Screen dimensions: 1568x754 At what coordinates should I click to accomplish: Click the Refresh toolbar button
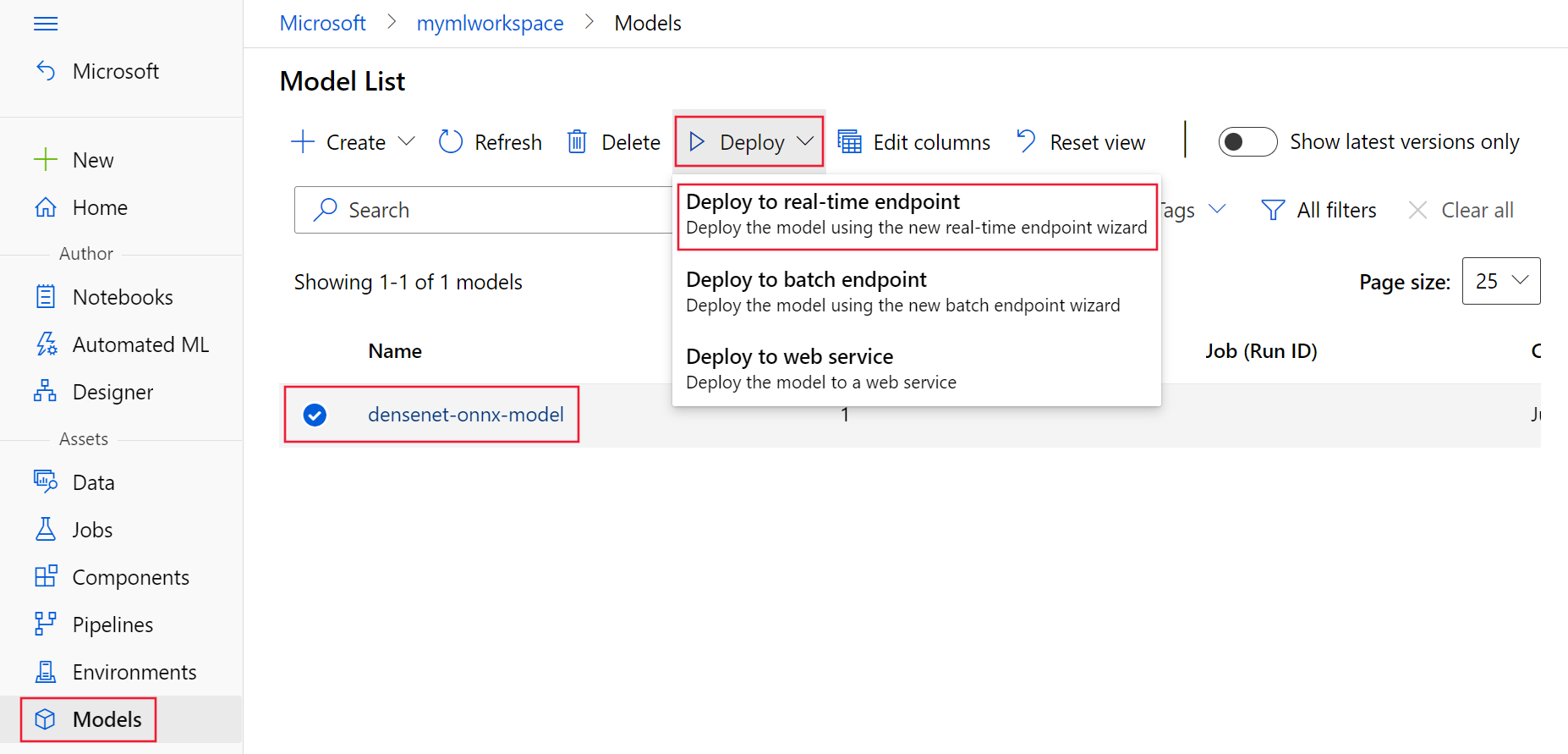coord(491,142)
